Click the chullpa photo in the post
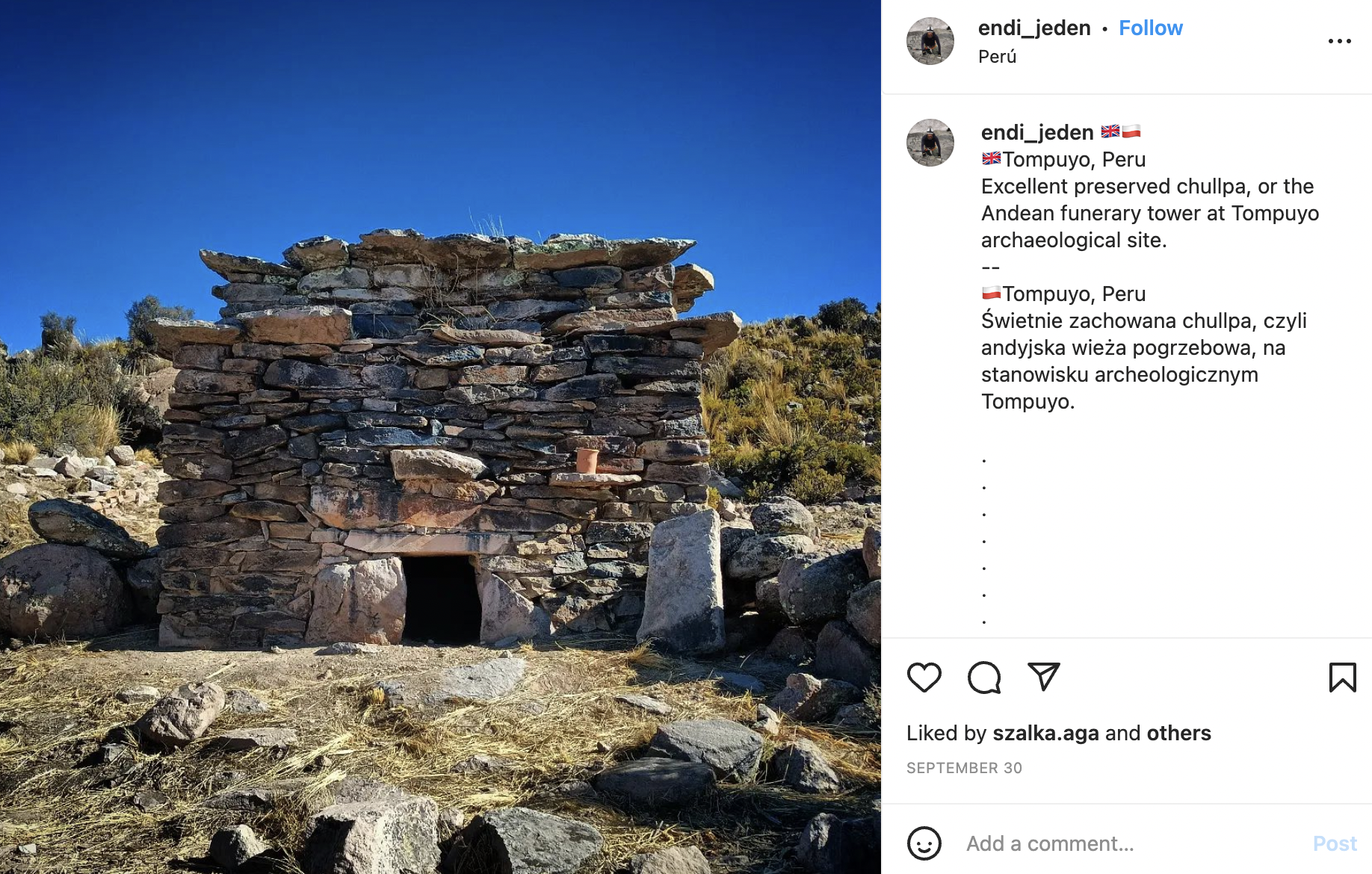This screenshot has width=1372, height=874. click(x=440, y=437)
